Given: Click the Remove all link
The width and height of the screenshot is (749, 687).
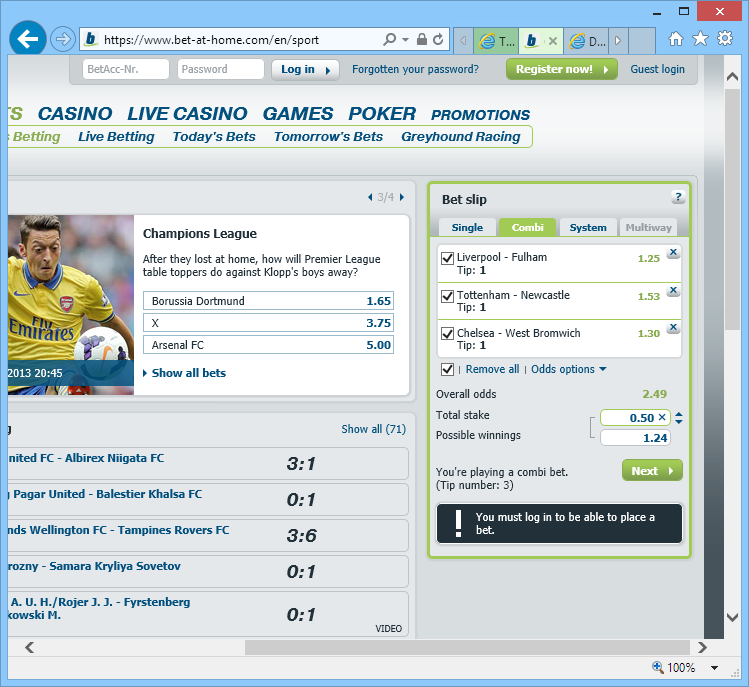Looking at the screenshot, I should click(x=492, y=369).
